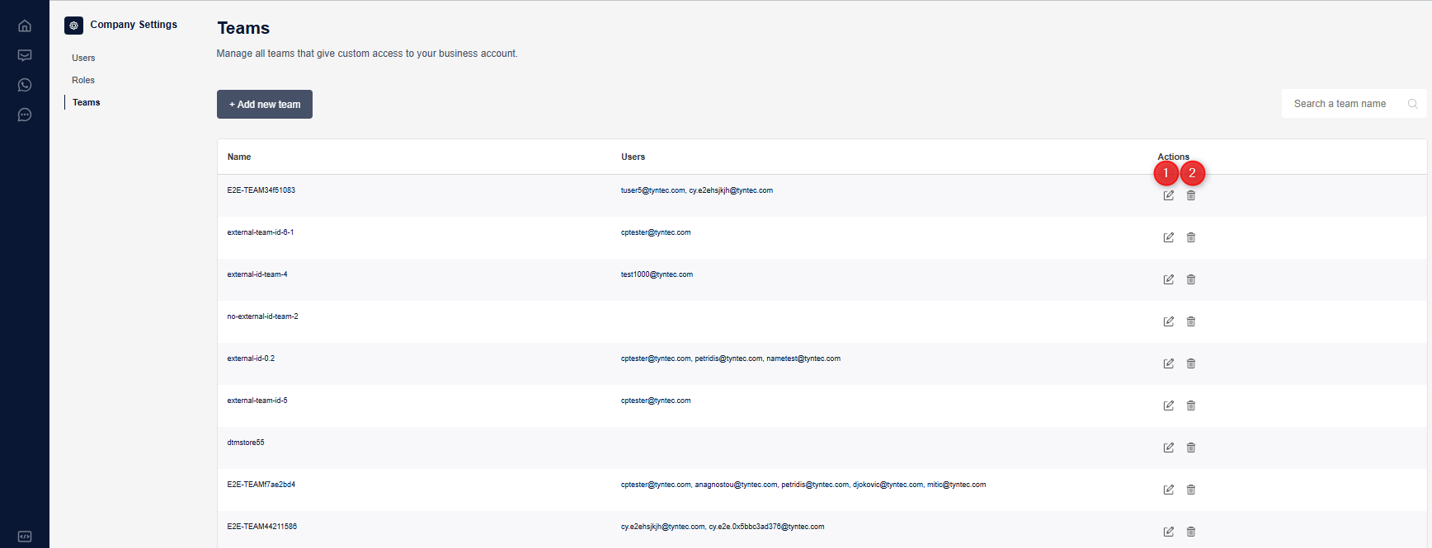Click the test1000@tyntec.com users cell
The image size is (1432, 548).
[657, 274]
